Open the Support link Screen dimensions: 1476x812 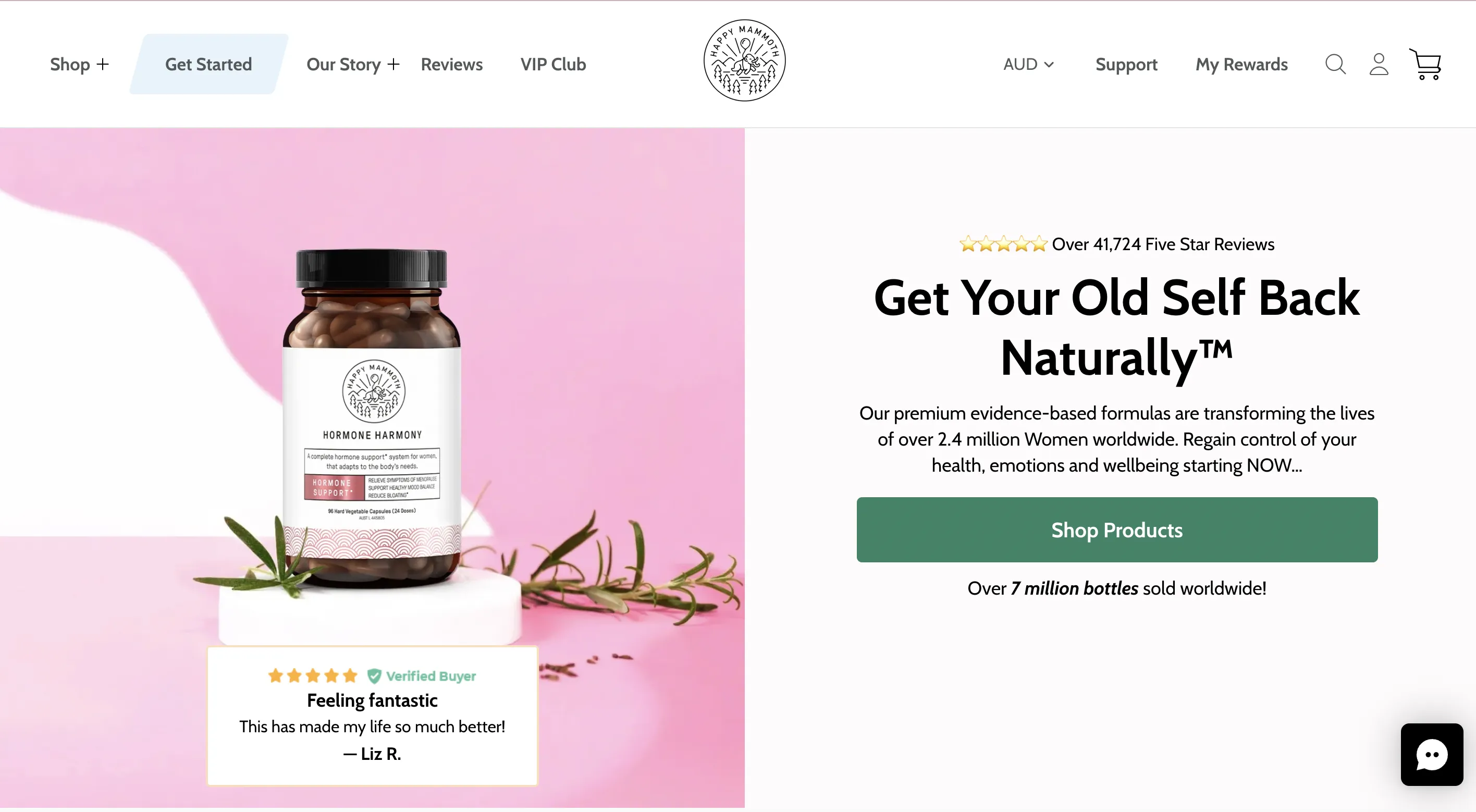pos(1126,64)
